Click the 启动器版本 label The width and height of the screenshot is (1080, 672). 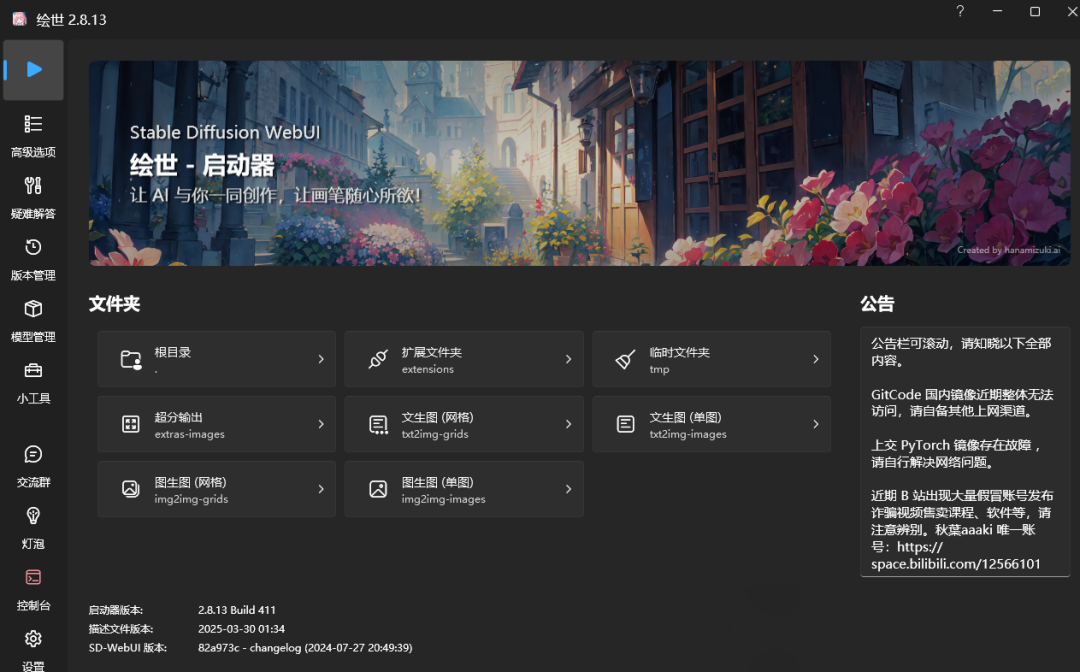pos(116,610)
